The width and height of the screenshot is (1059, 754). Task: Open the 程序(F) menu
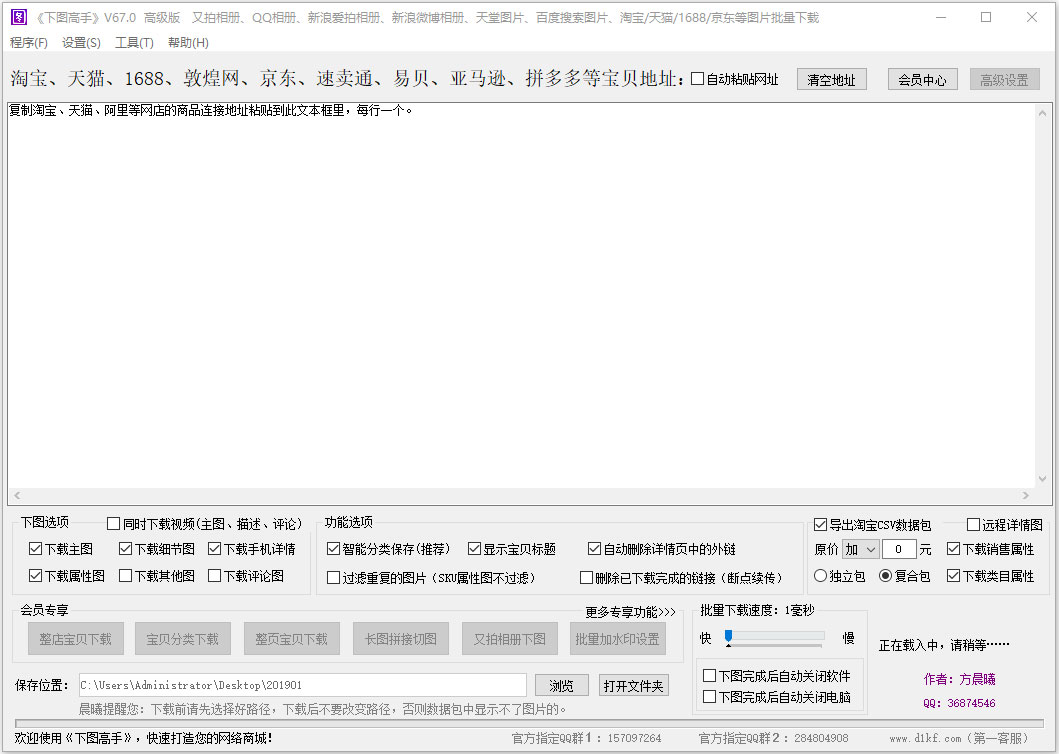29,43
